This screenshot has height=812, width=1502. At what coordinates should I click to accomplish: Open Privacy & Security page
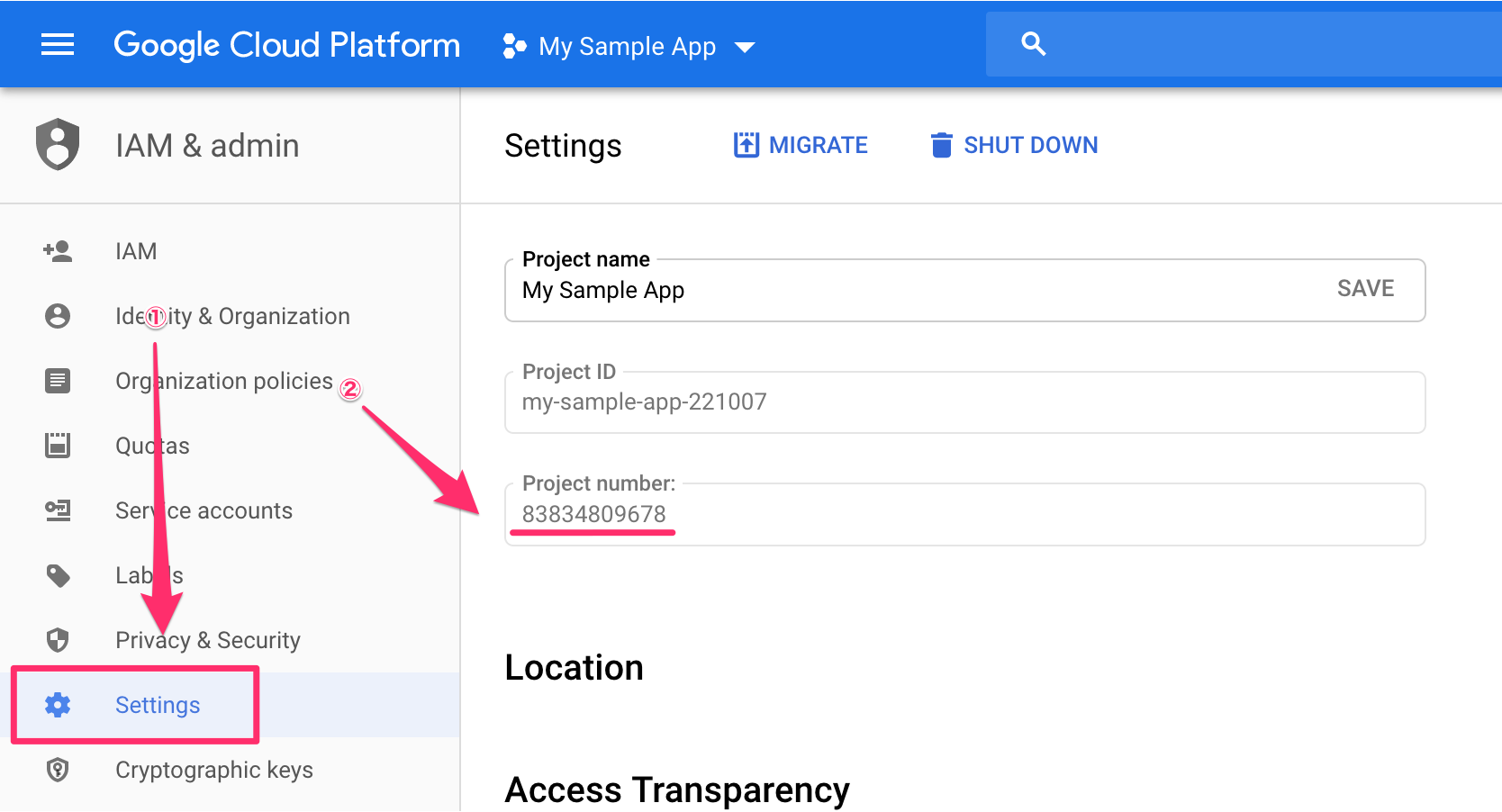[x=230, y=640]
